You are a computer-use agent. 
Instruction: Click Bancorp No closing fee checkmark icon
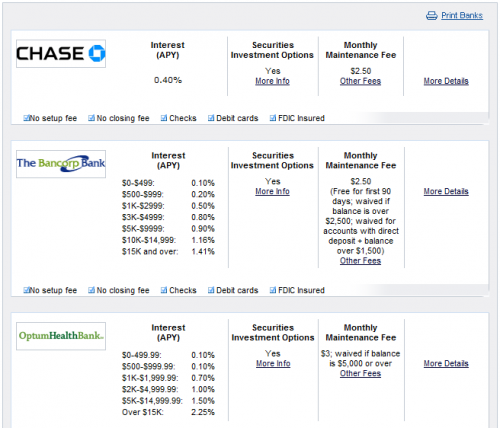coord(91,290)
